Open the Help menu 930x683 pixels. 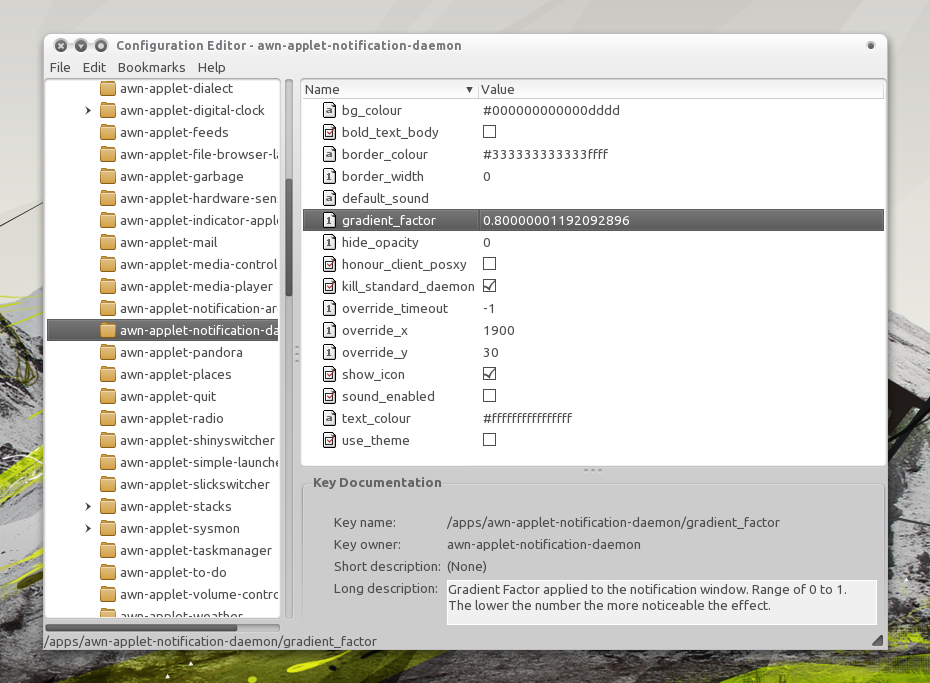(211, 68)
